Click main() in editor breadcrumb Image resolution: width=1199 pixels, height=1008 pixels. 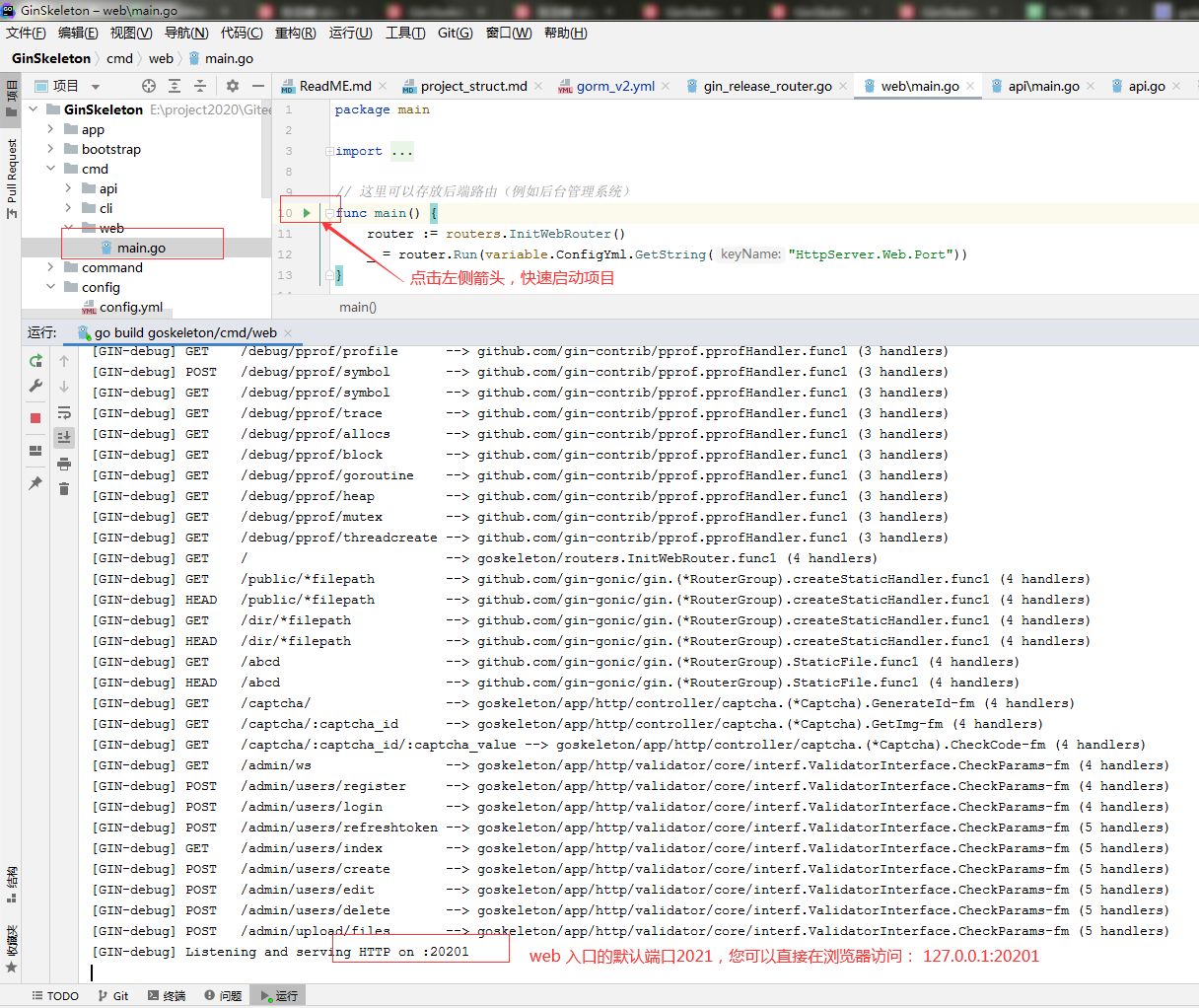(358, 307)
